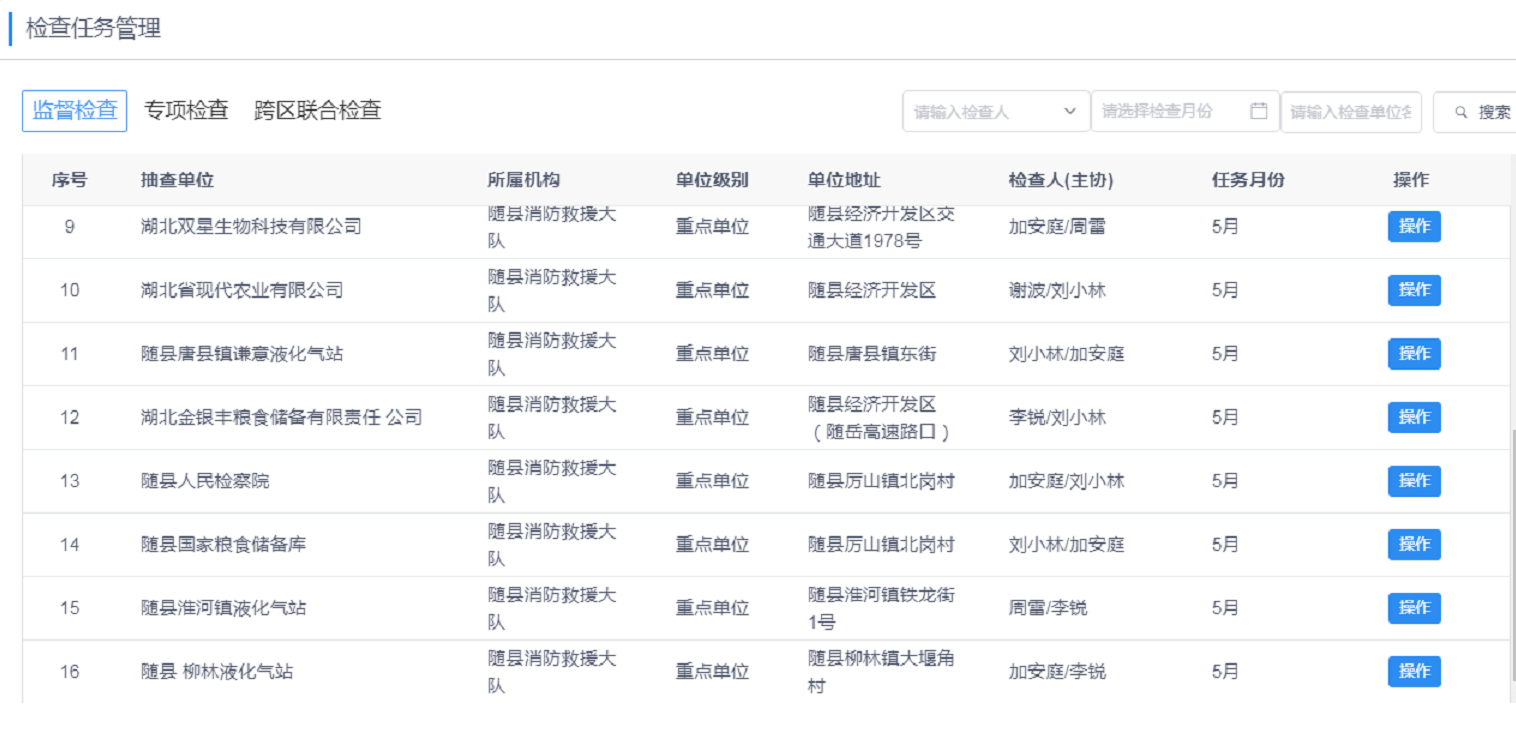
Task: Select 随县淮河镇液化气站 cell
Action: 223,608
